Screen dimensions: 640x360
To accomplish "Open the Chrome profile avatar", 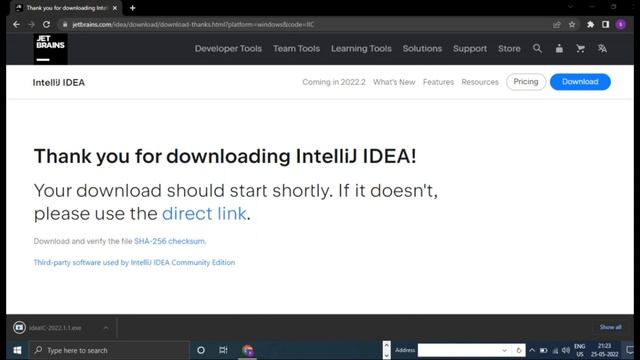I will [620, 24].
